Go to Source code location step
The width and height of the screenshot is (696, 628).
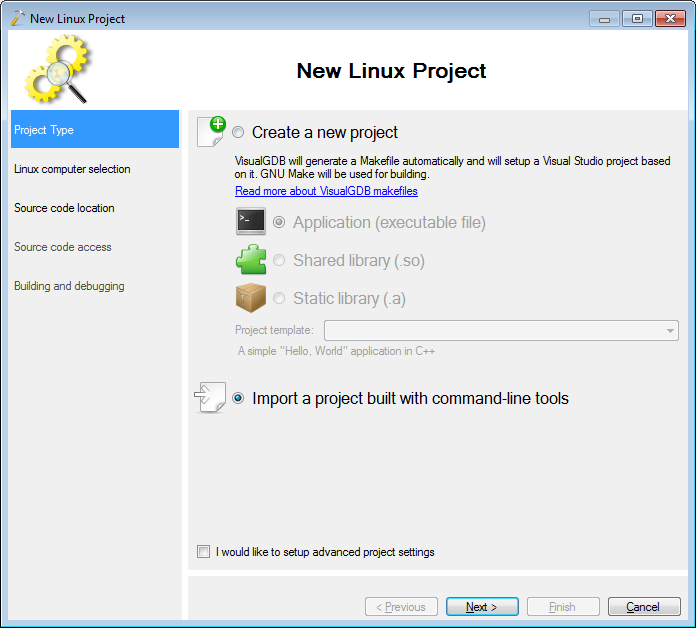(x=64, y=208)
